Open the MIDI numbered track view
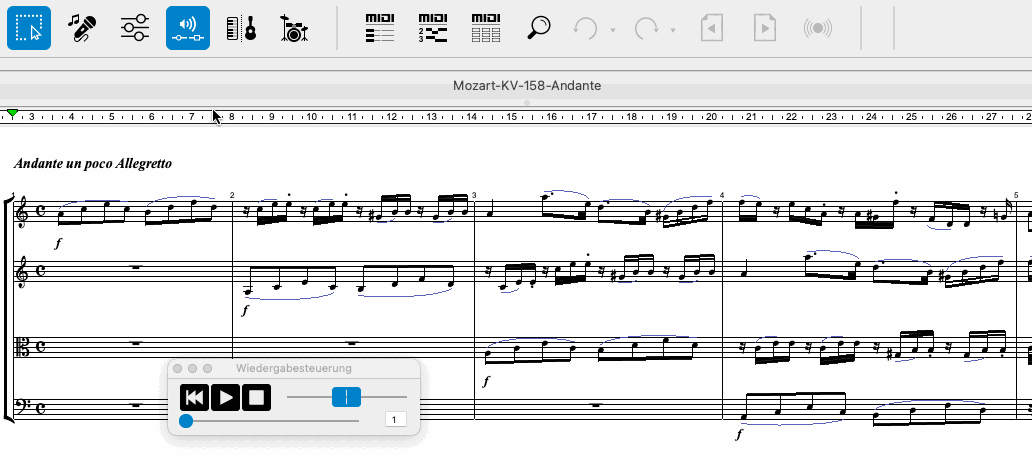 [x=433, y=28]
